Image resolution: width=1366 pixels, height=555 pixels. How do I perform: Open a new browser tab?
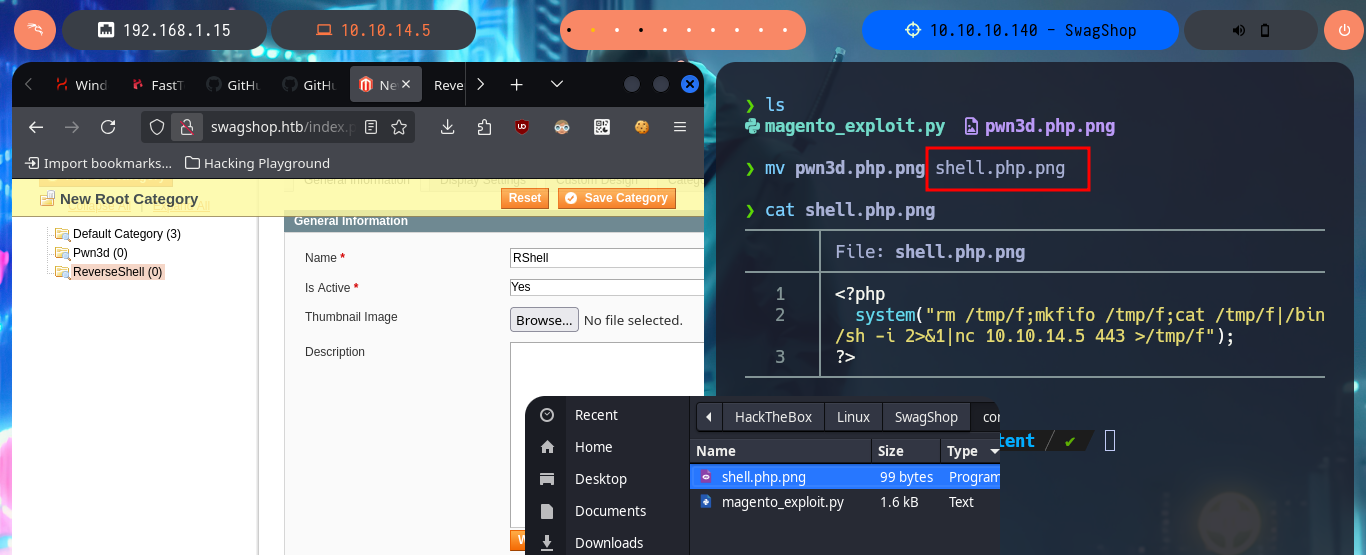[x=516, y=85]
